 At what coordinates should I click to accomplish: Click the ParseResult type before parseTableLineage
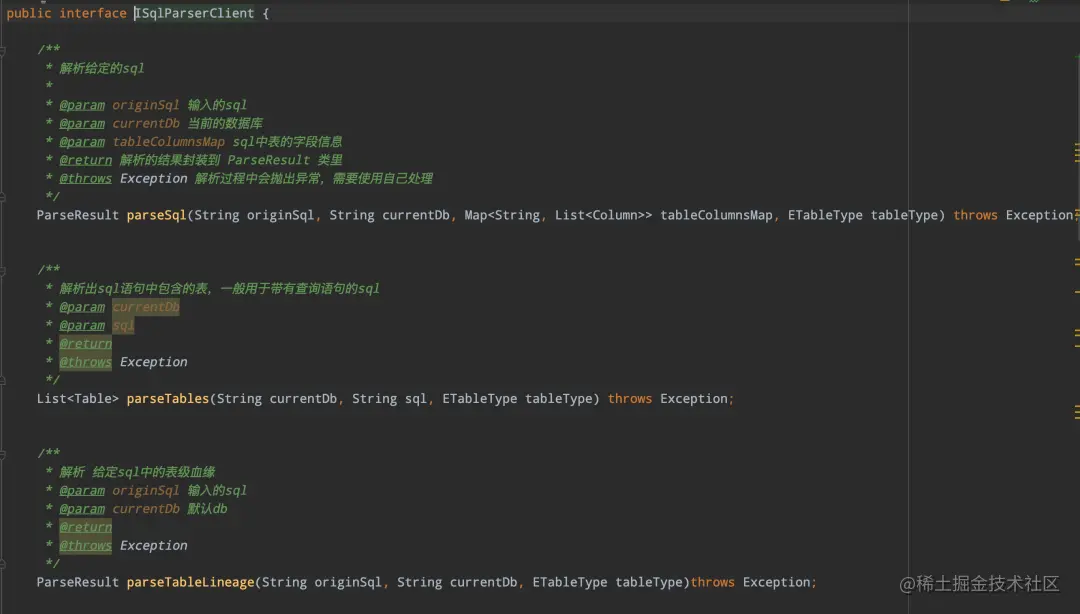point(78,582)
